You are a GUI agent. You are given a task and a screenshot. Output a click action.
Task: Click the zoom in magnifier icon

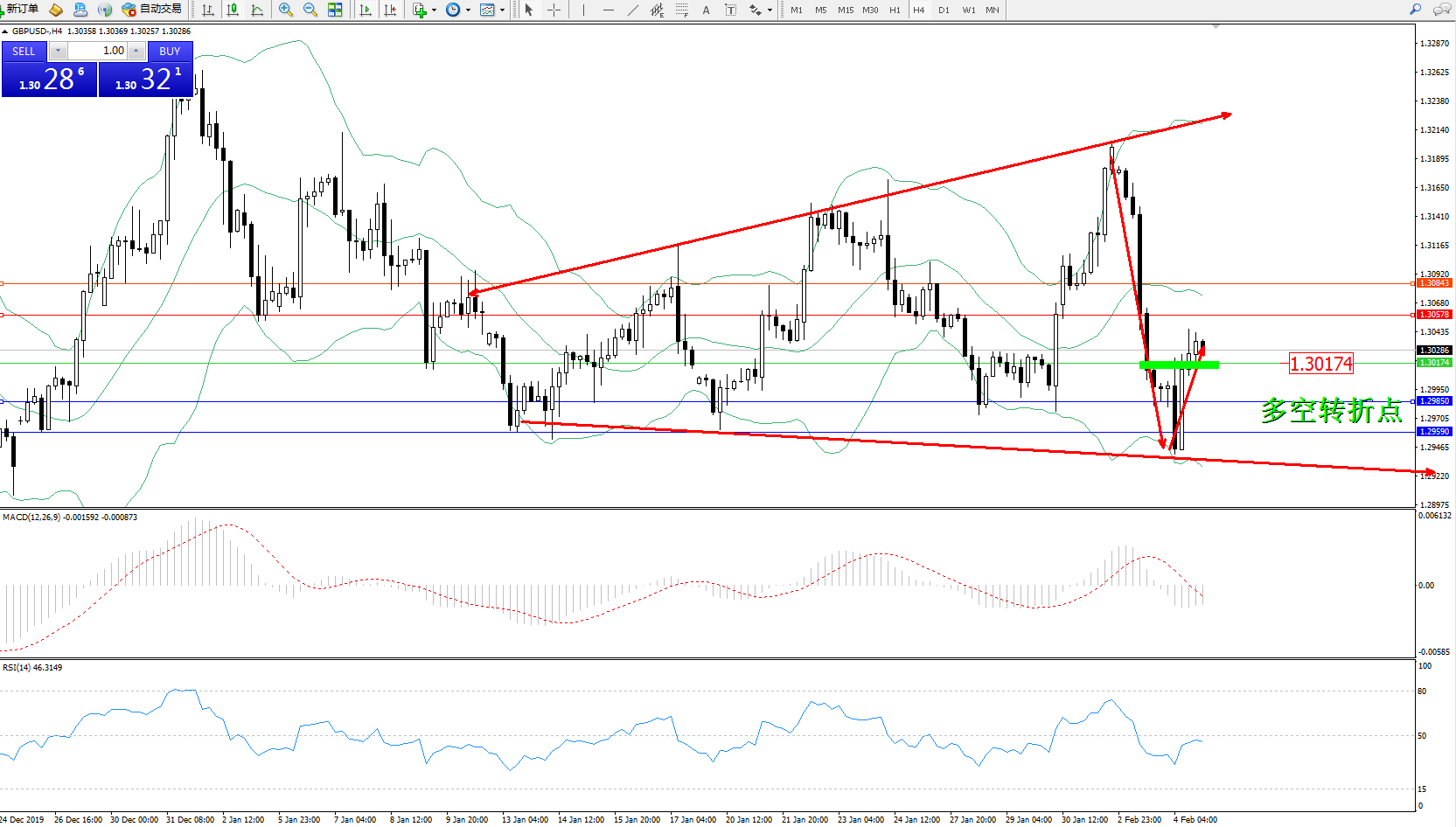(x=285, y=10)
